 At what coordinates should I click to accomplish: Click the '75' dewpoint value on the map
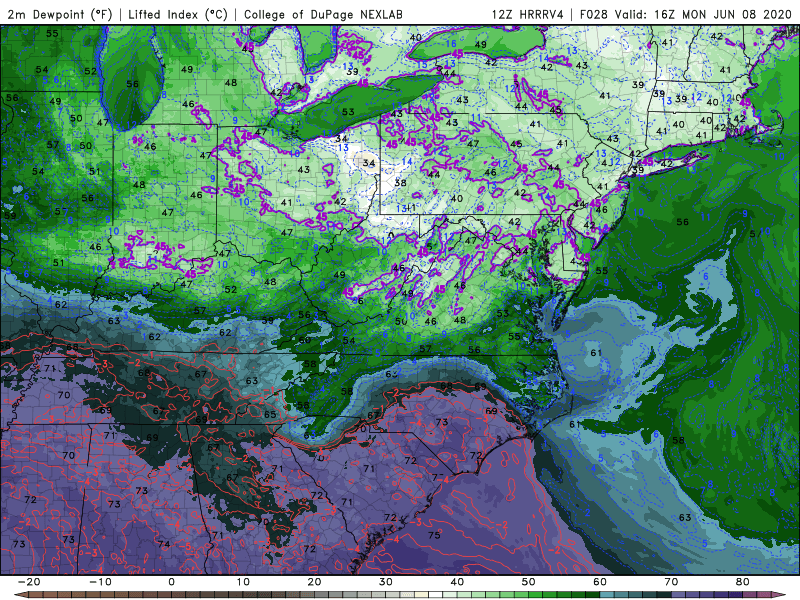click(434, 535)
